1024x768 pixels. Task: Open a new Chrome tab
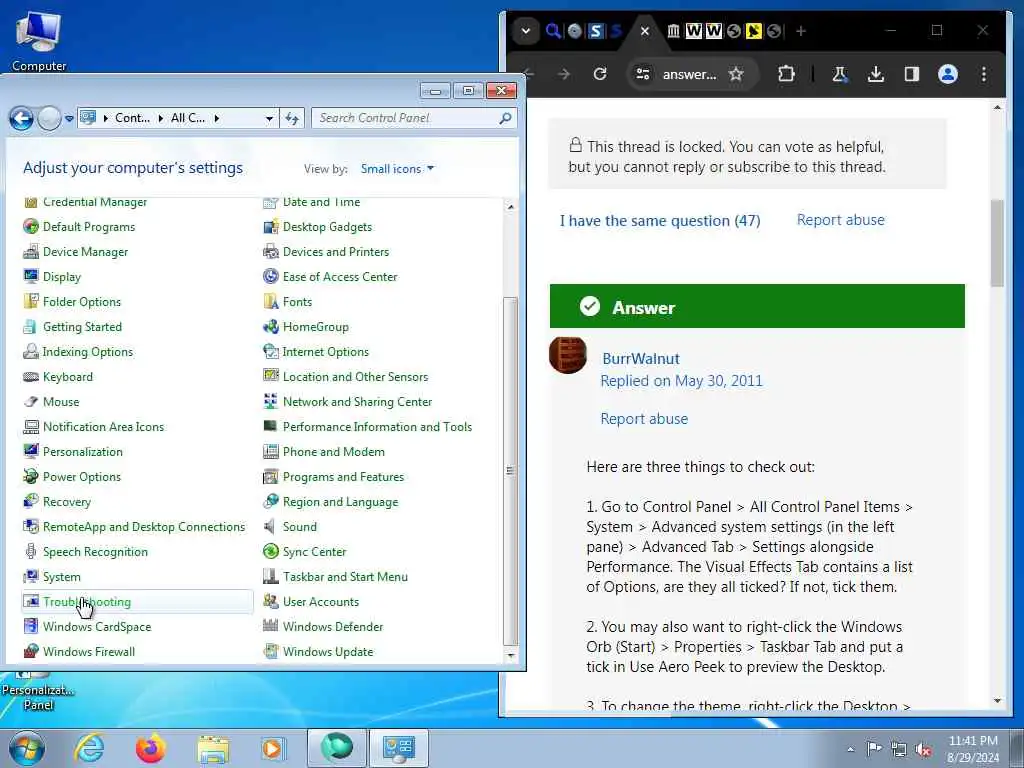click(801, 31)
